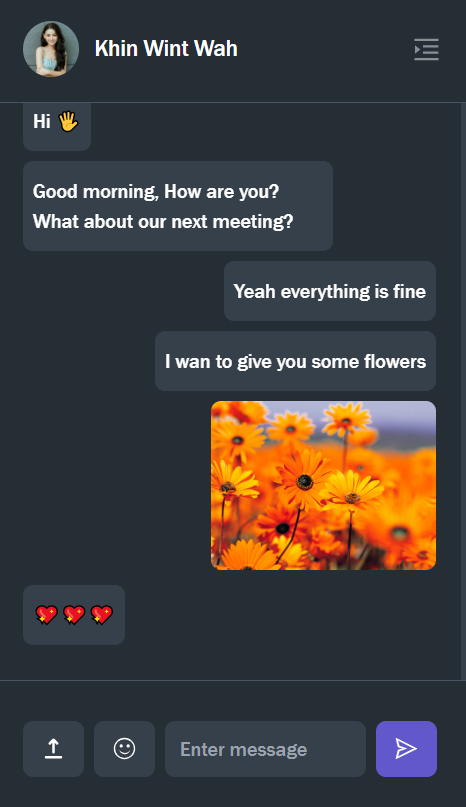Select the 'I wan to give you some flowers' bubble
Viewport: 466px width, 807px height.
click(x=295, y=361)
